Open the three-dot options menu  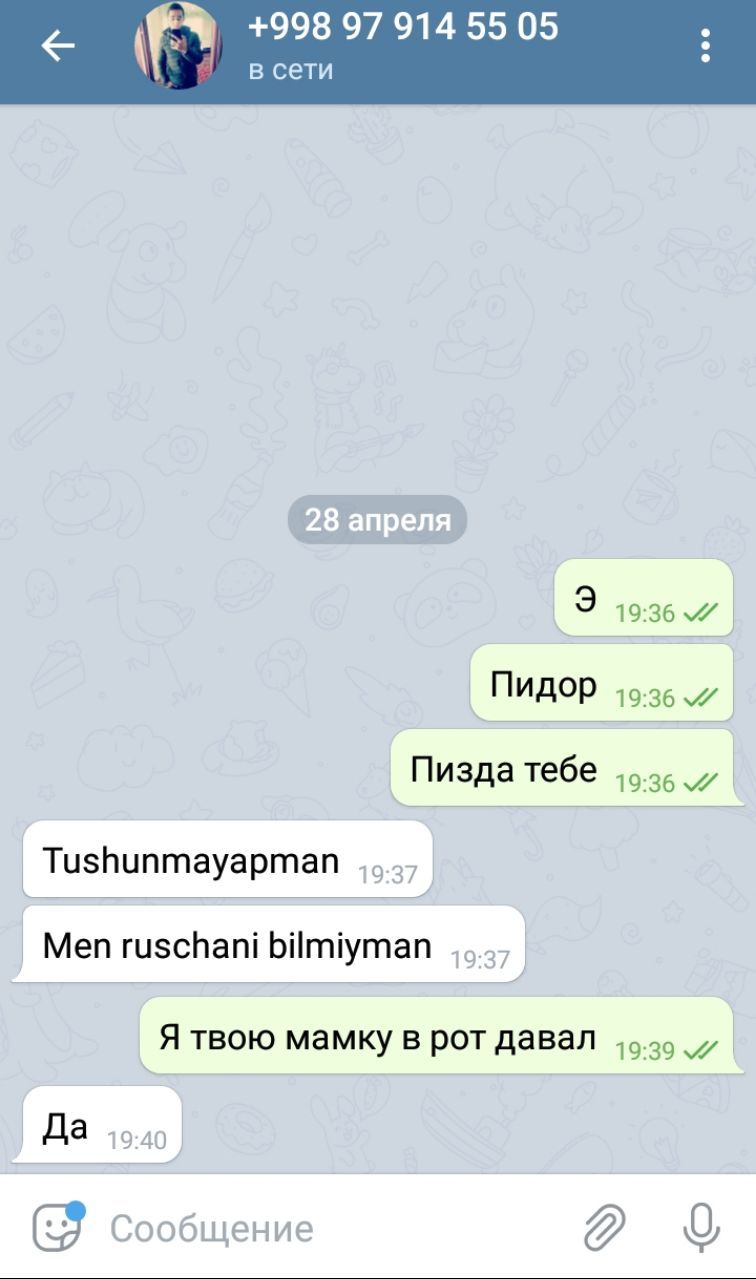705,46
